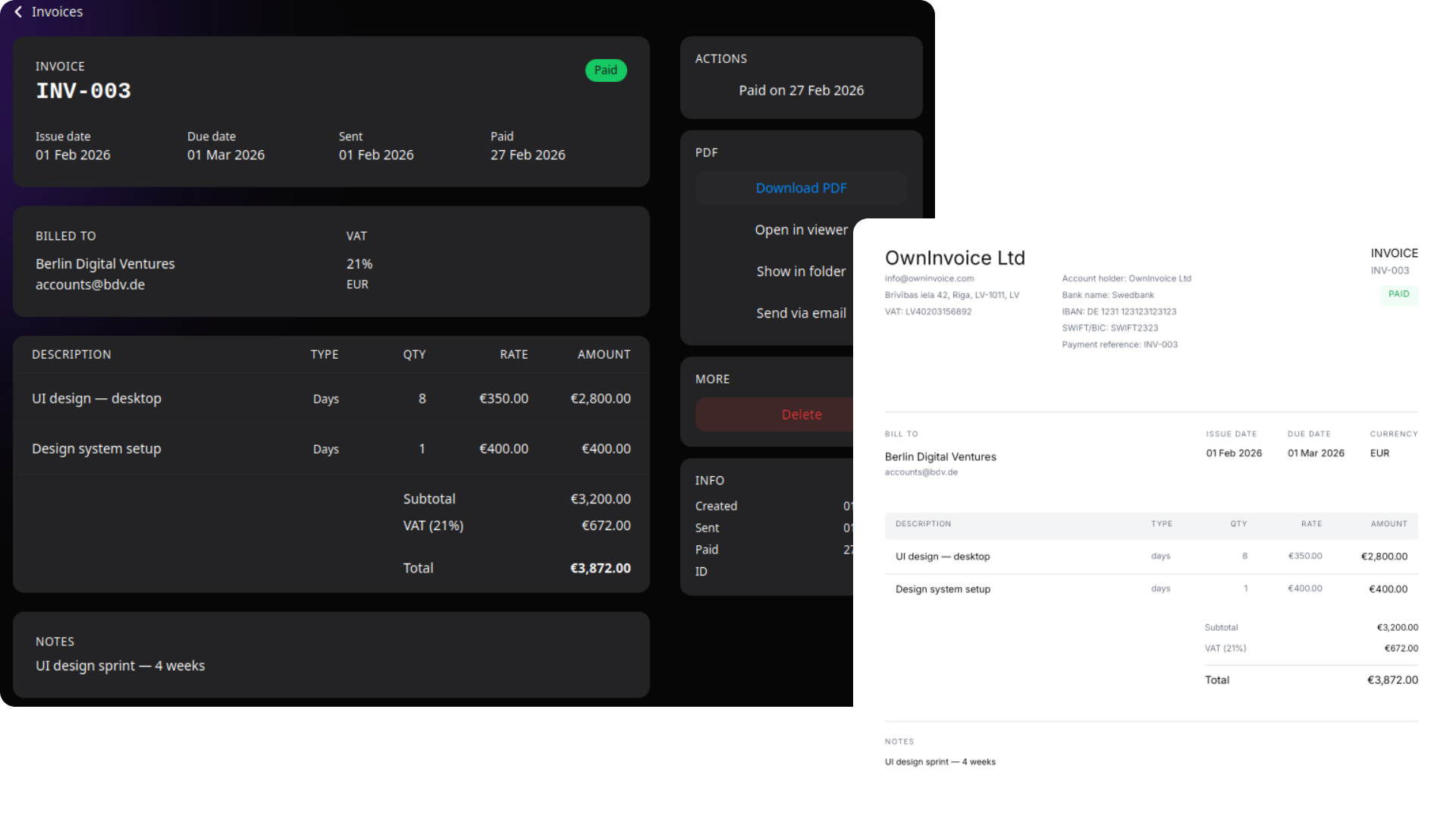Click Payment reference INV-003 in PDF preview
1456x819 pixels.
click(x=1120, y=345)
